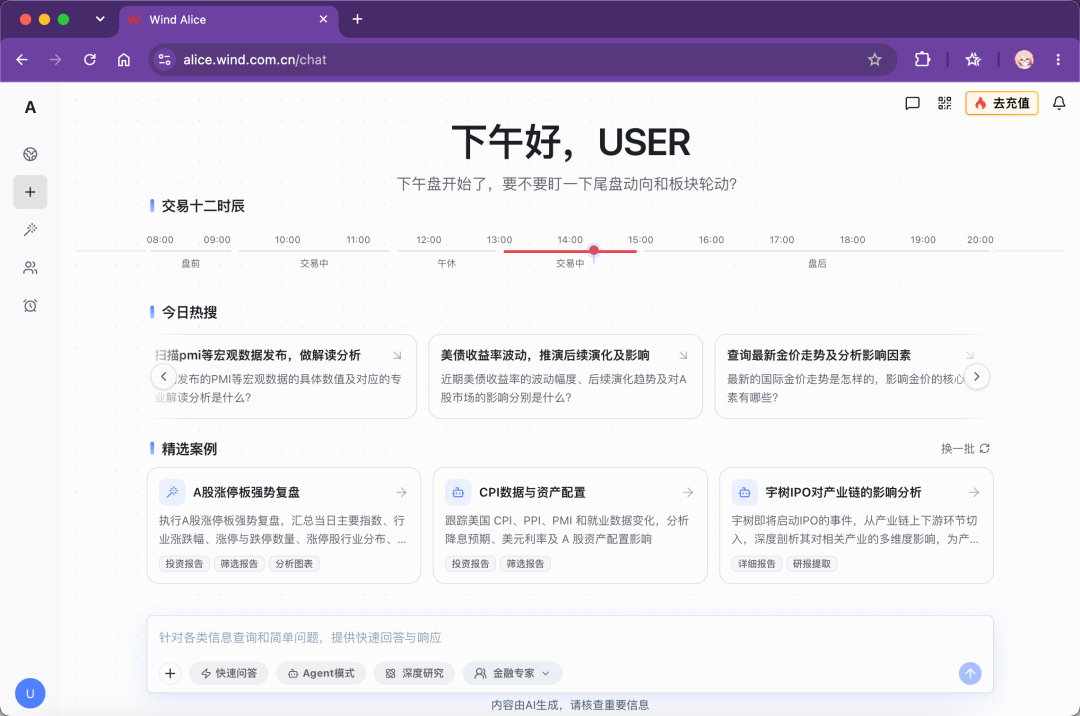This screenshot has height=716, width=1080.
Task: Select hot search 美债收益率波动 card
Action: (565, 377)
